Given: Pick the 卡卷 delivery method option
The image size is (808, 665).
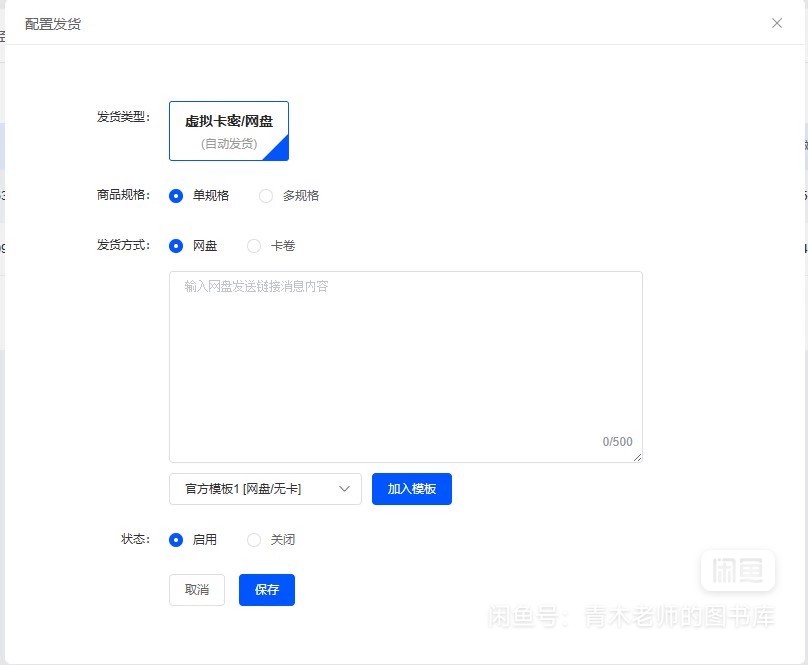Looking at the screenshot, I should coord(254,246).
